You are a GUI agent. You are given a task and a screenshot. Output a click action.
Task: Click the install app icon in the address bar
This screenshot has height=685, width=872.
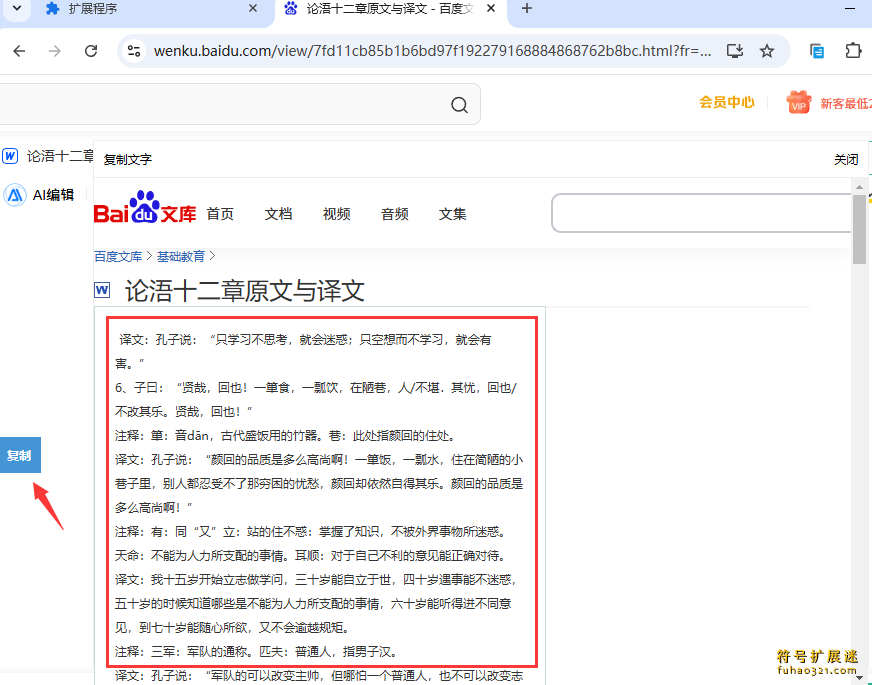pyautogui.click(x=735, y=51)
